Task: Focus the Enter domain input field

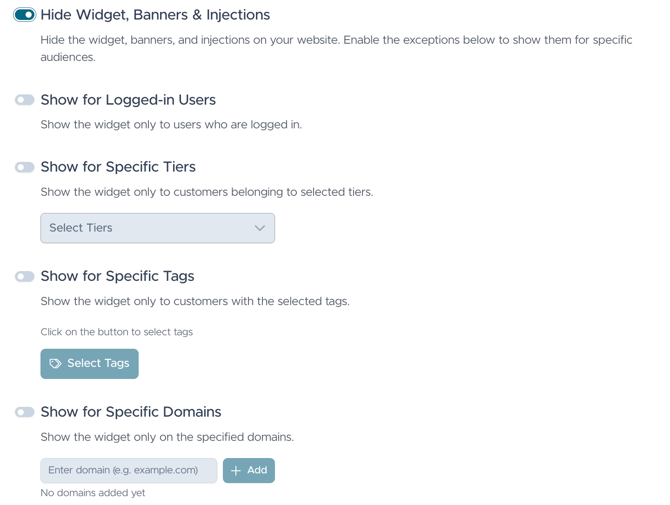Action: click(129, 470)
